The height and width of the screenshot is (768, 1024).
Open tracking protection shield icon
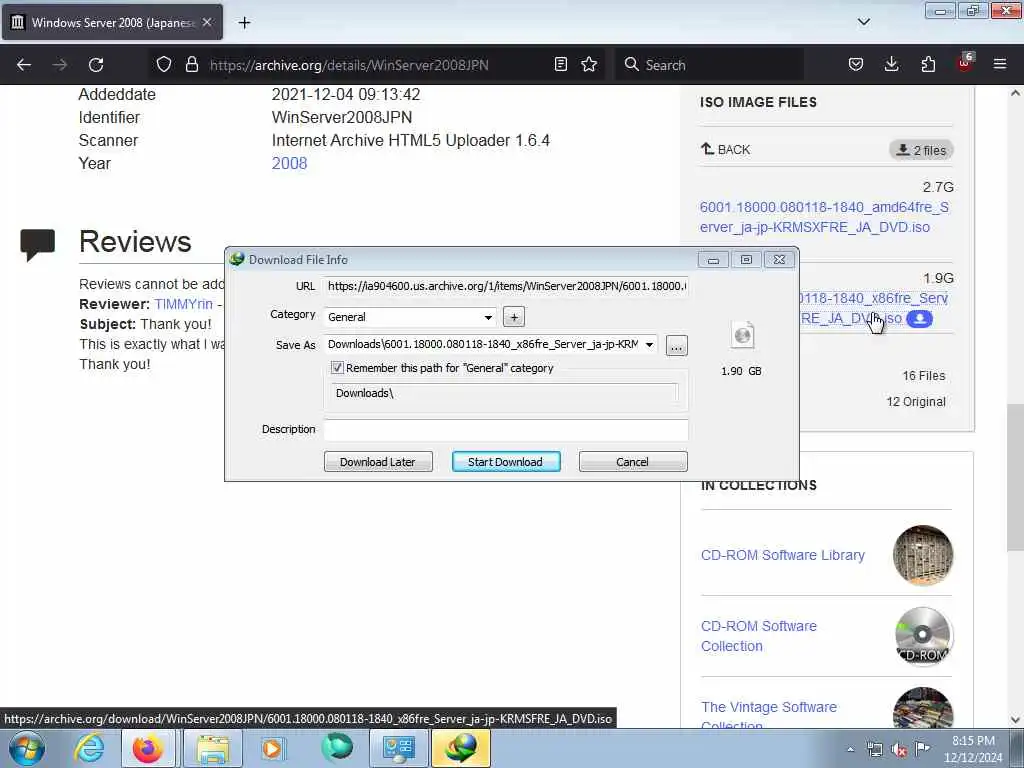(164, 65)
